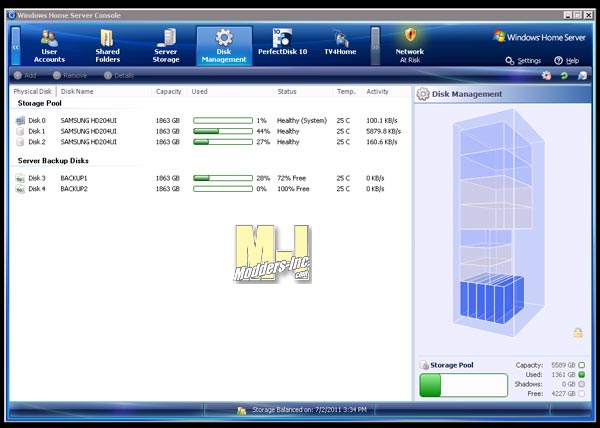The image size is (600, 428).
Task: Sort by the Physical Disk column header
Action: (32, 91)
